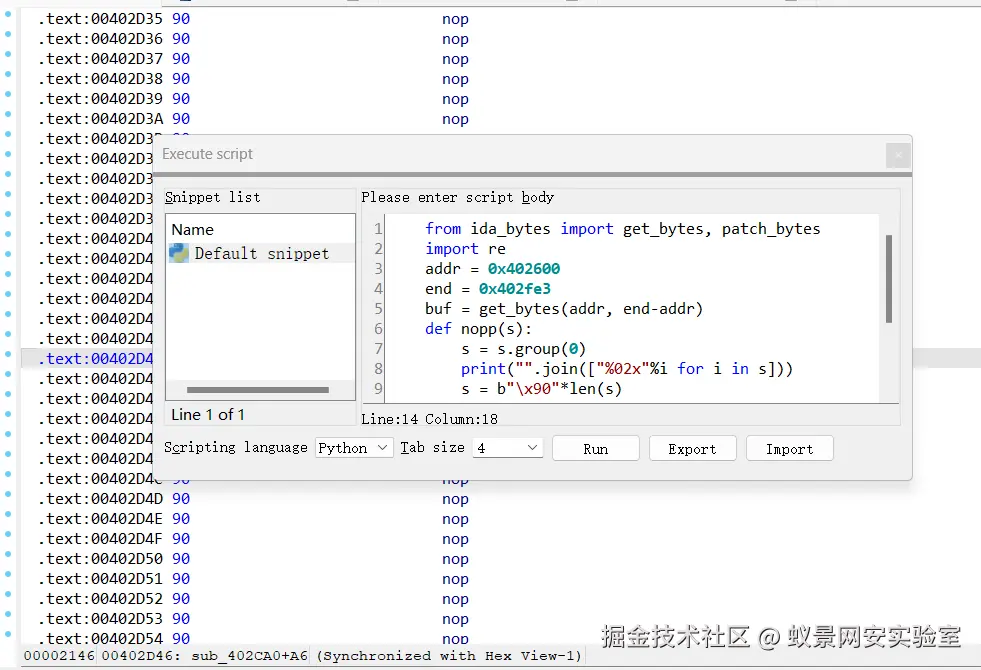The width and height of the screenshot is (981, 670).
Task: Click script line 'addr = 0x402600'
Action: pyautogui.click(x=492, y=269)
